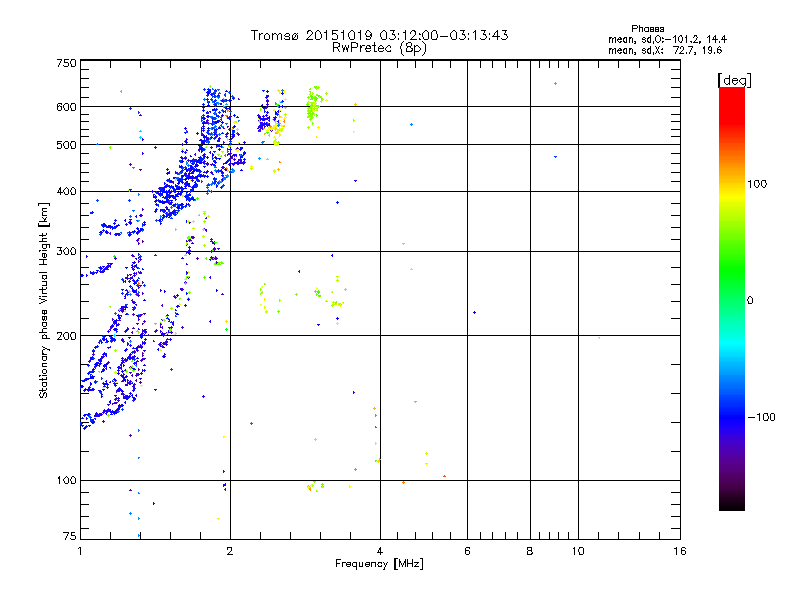This screenshot has width=800, height=600.
Task: Click colorbar tick label '100'
Action: coord(757,184)
